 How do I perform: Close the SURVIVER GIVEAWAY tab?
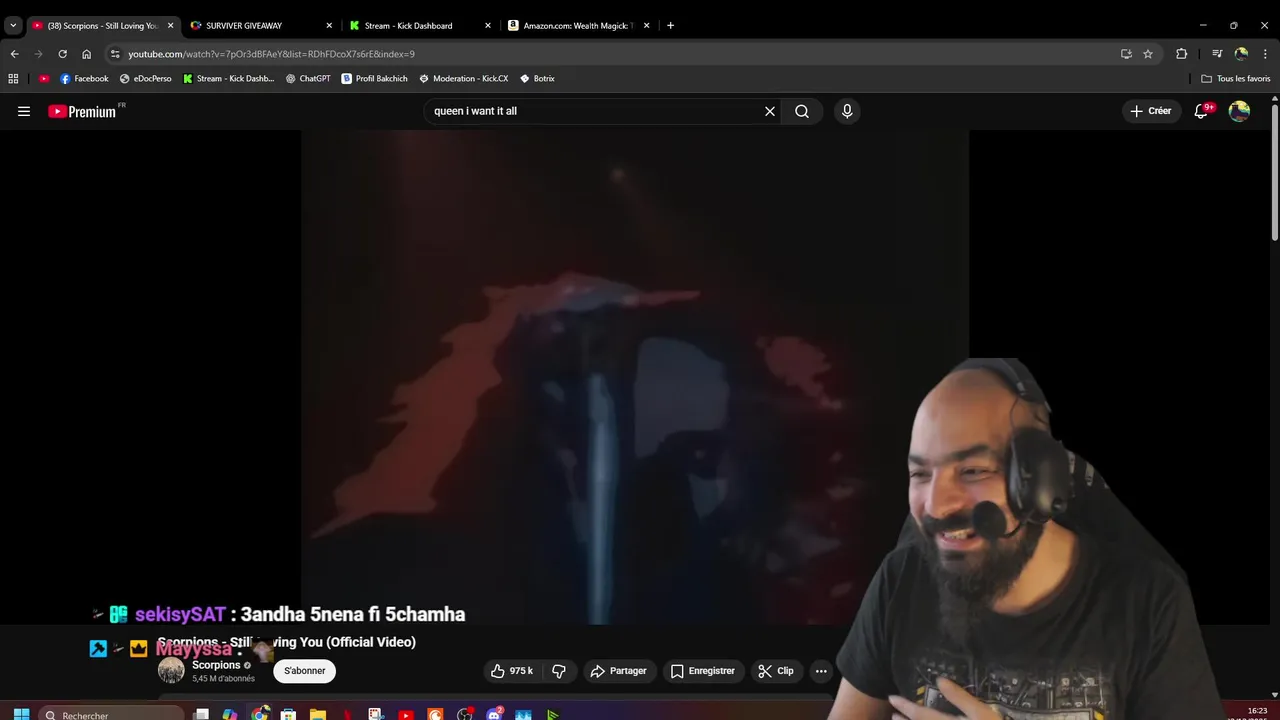[x=329, y=25]
